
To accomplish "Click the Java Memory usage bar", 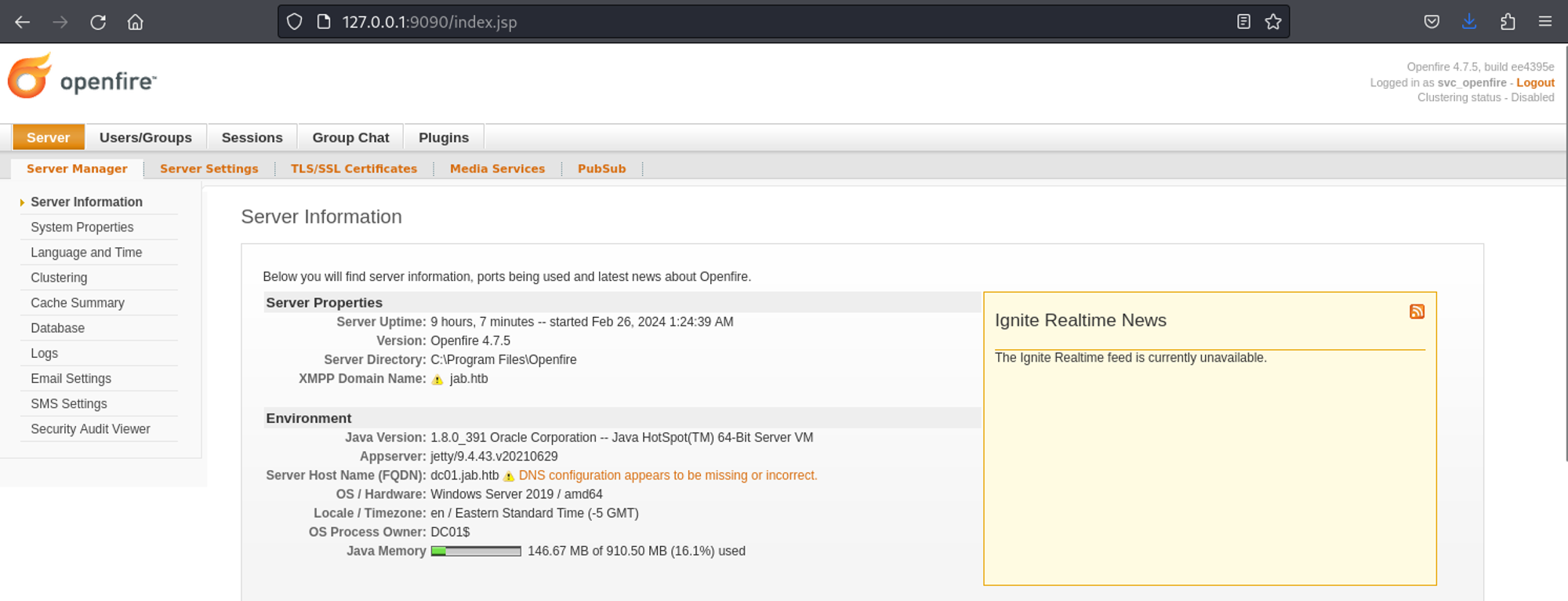I will (x=476, y=552).
